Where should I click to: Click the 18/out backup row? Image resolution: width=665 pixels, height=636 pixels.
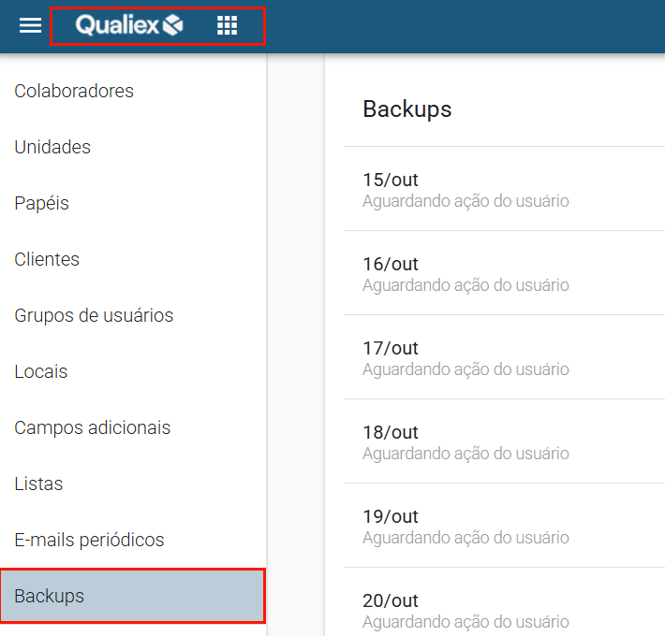(500, 441)
